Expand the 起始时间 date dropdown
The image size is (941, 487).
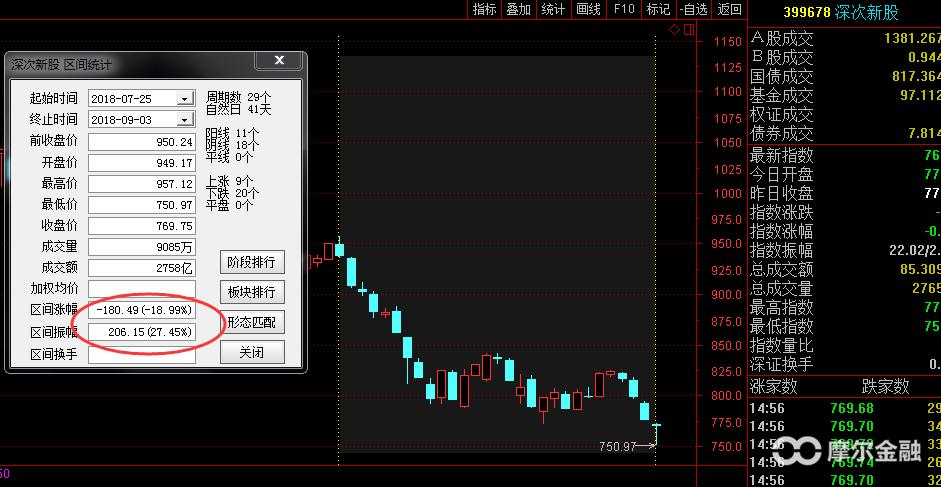(x=186, y=98)
